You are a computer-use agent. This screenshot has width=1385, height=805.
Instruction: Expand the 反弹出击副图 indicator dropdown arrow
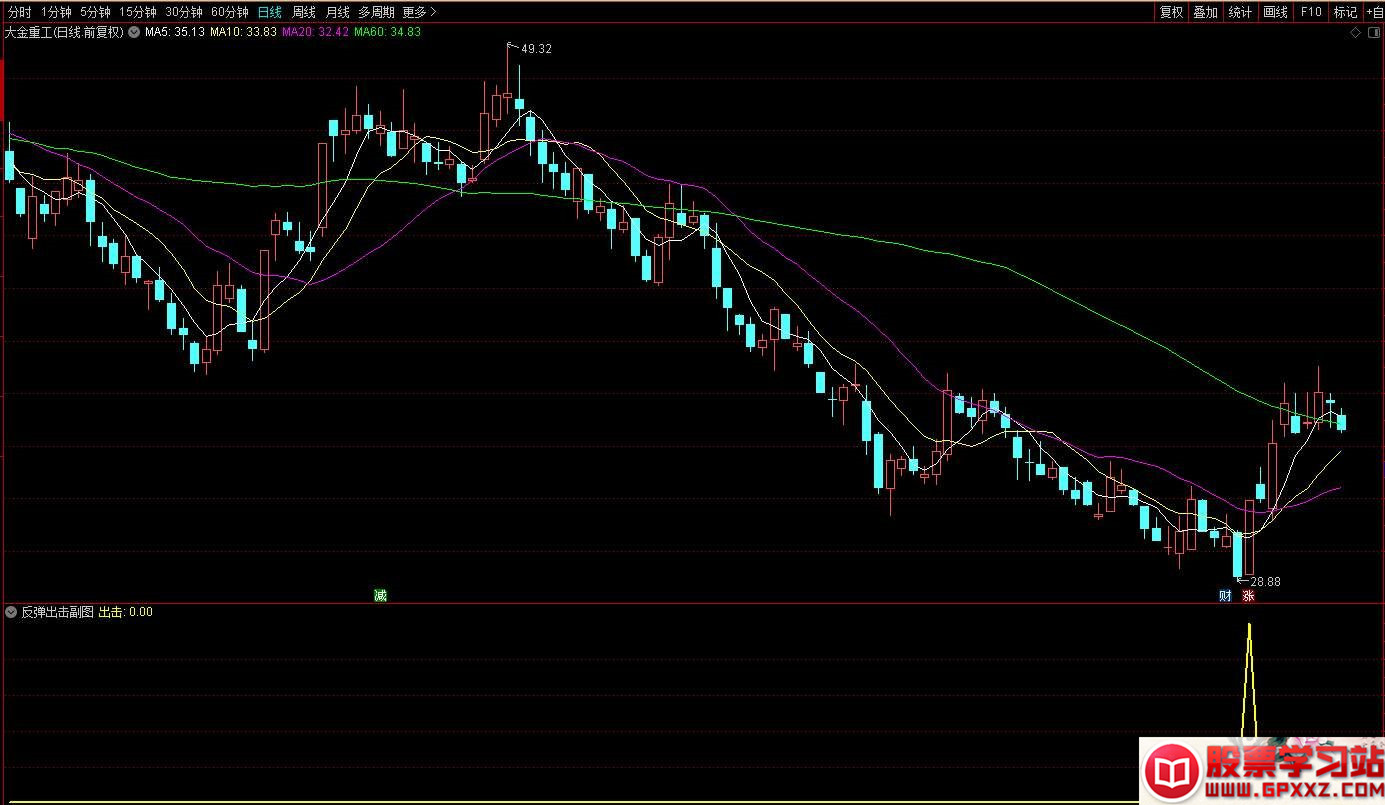(x=11, y=612)
